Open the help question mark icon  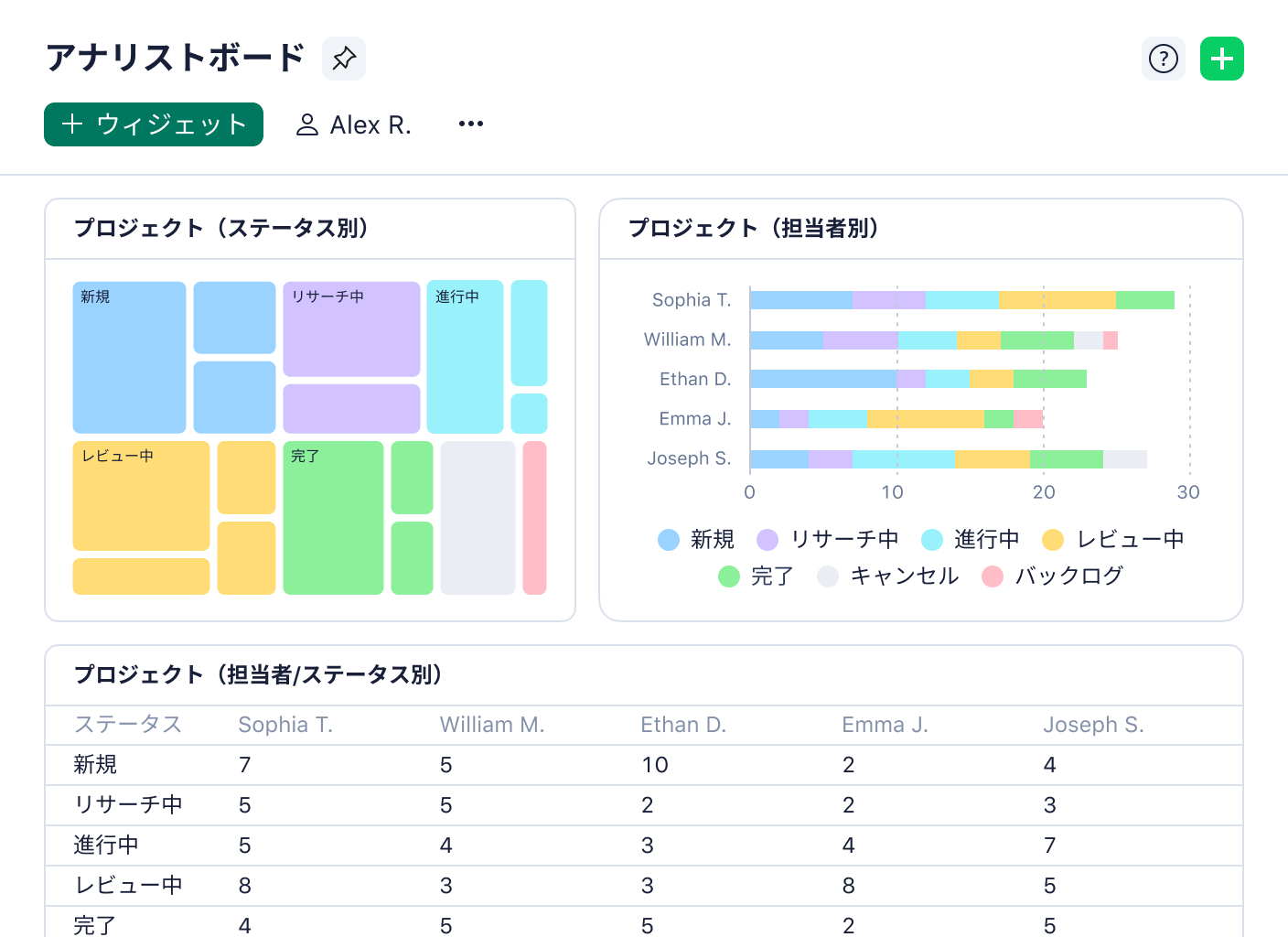pos(1164,59)
